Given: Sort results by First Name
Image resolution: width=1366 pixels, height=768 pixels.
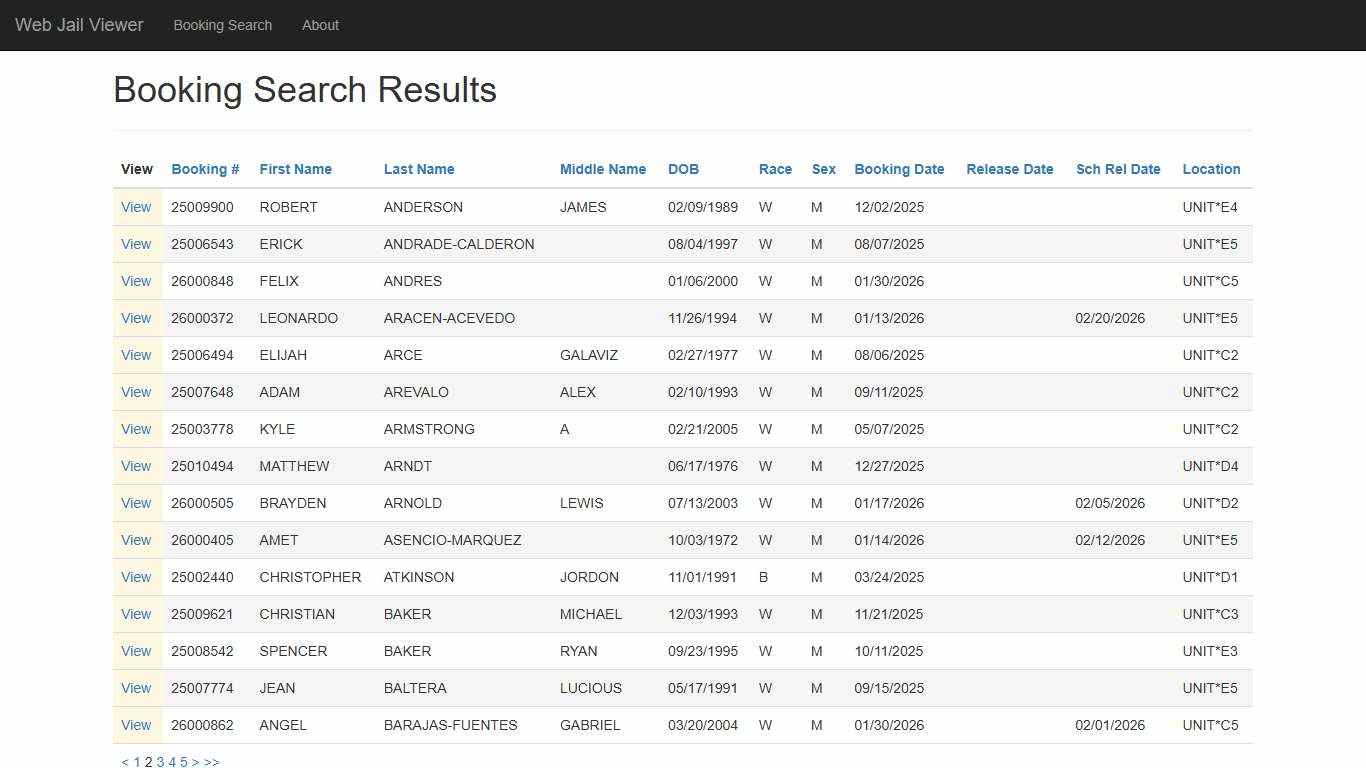Looking at the screenshot, I should (x=295, y=169).
